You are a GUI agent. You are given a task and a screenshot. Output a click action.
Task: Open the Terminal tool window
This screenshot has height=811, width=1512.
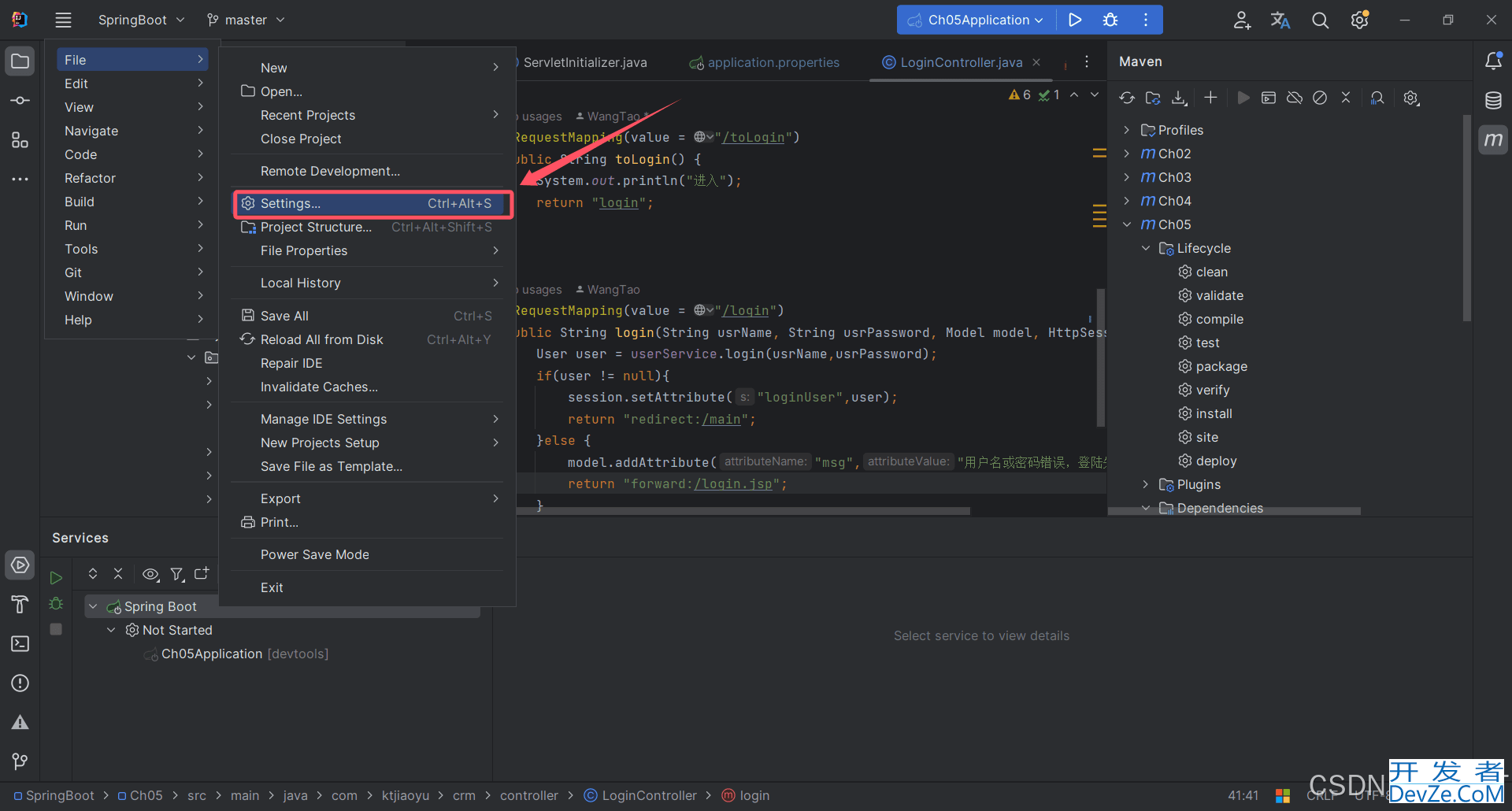pyautogui.click(x=20, y=644)
